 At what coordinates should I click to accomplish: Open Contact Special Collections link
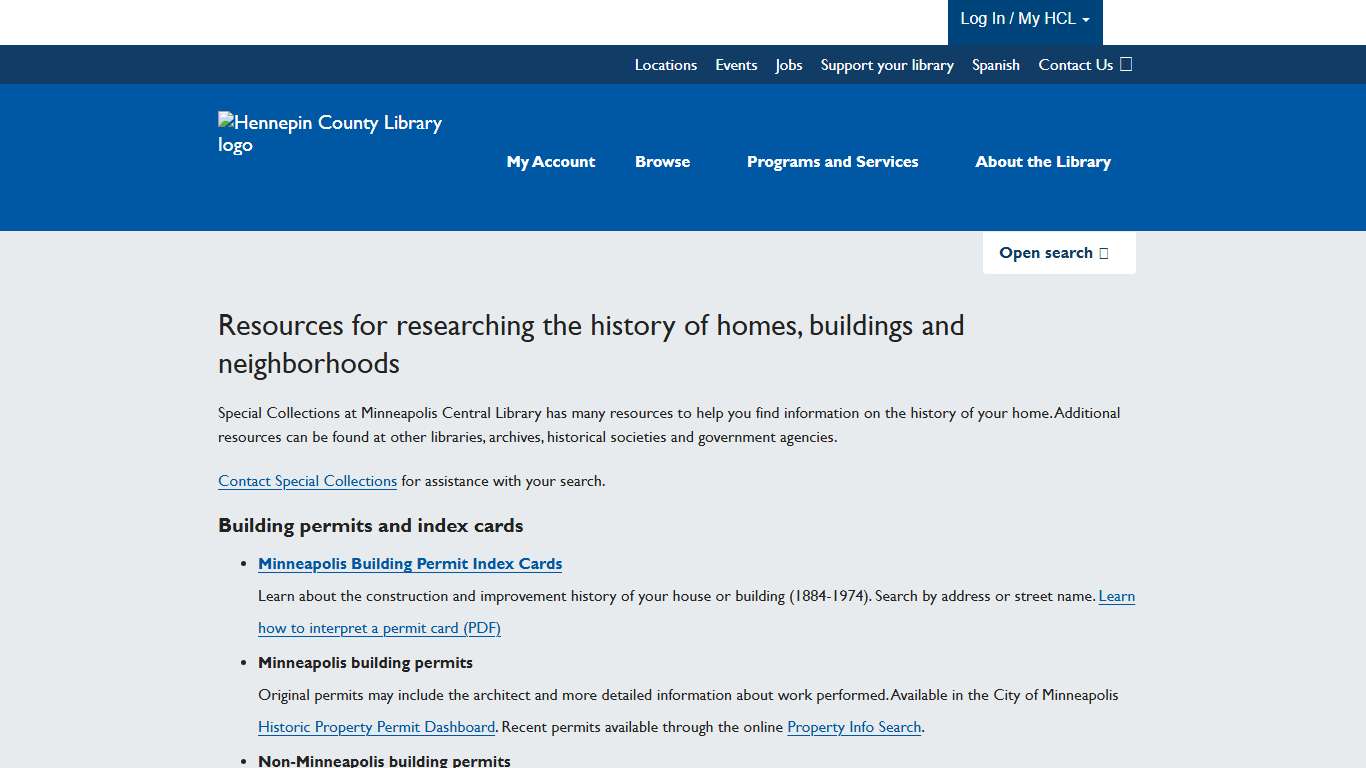click(307, 481)
